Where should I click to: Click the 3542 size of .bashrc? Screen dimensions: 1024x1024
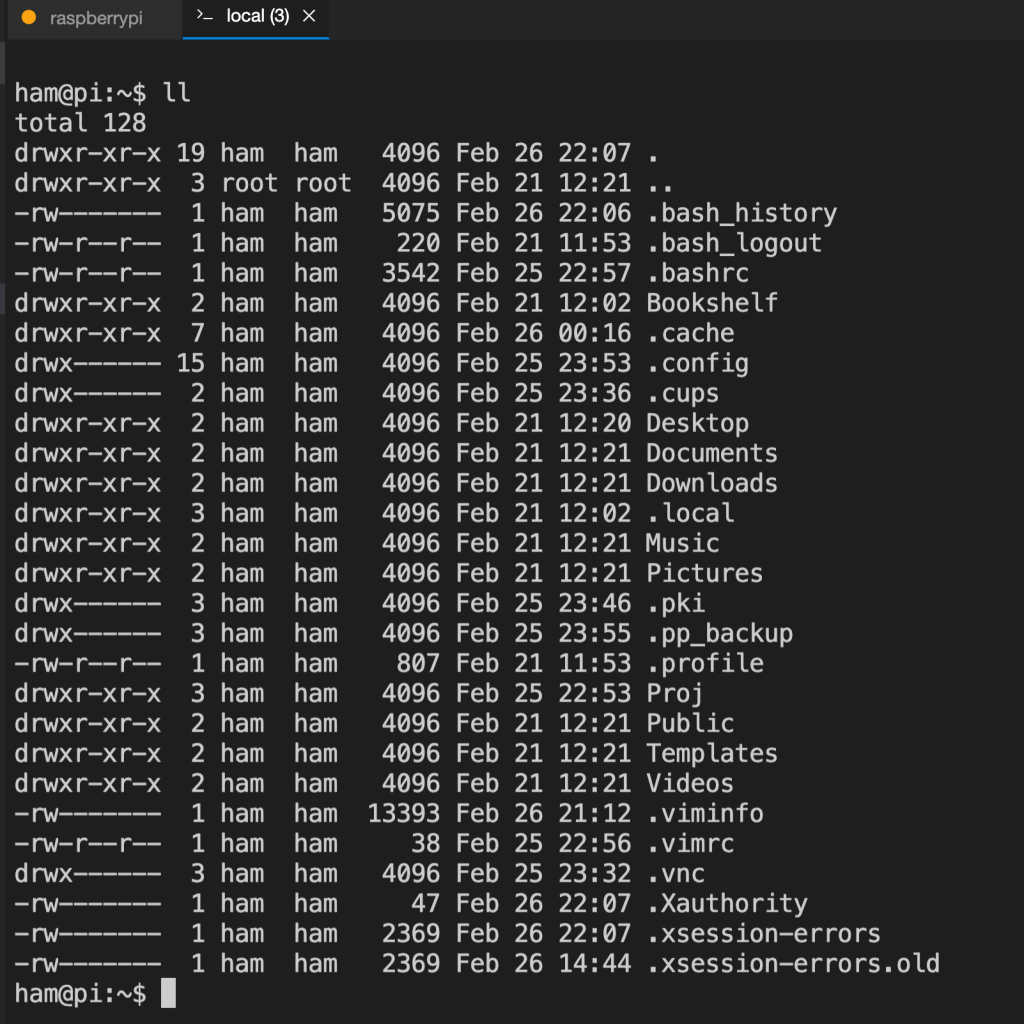411,274
